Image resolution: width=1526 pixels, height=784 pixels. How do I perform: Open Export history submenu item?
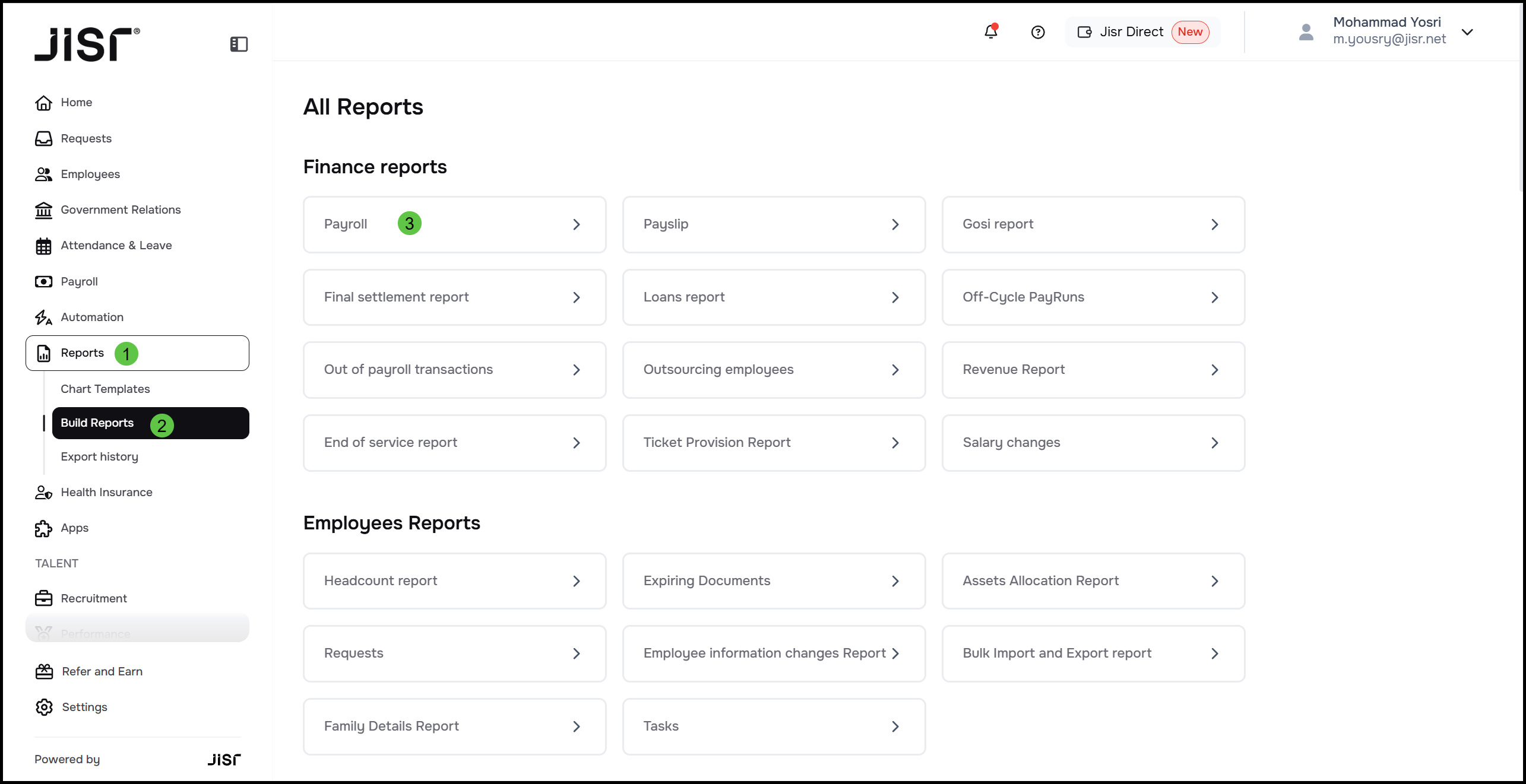click(x=99, y=456)
